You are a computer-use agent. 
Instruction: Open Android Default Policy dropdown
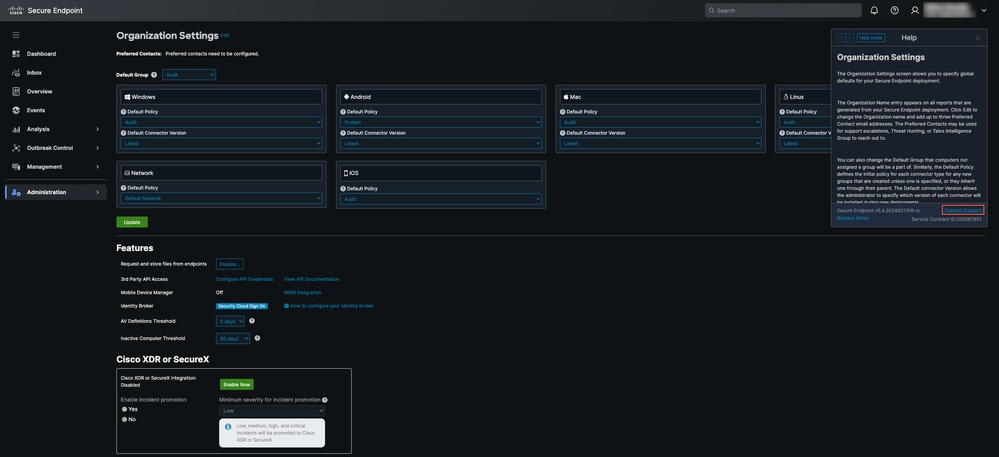click(441, 122)
